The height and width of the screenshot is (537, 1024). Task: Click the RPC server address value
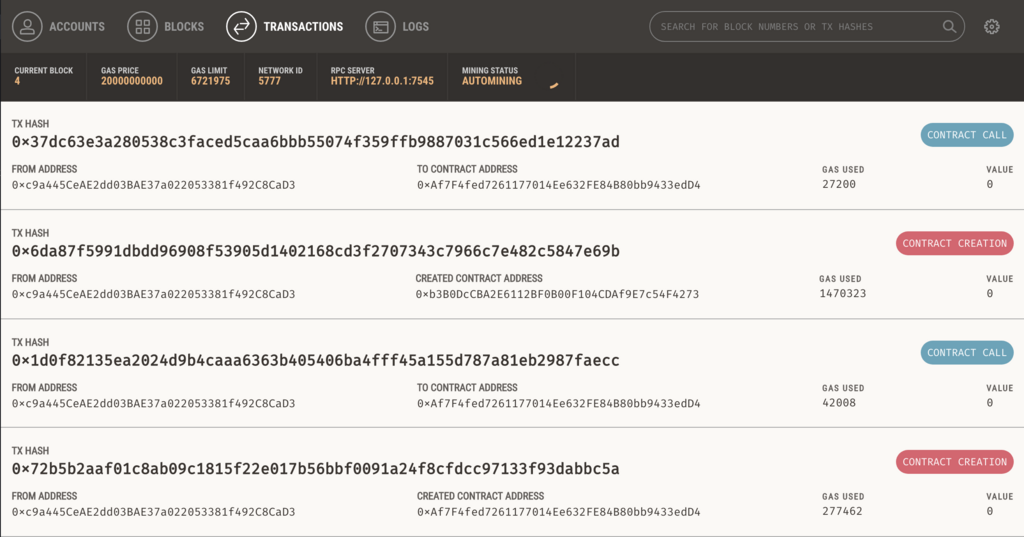coord(382,81)
